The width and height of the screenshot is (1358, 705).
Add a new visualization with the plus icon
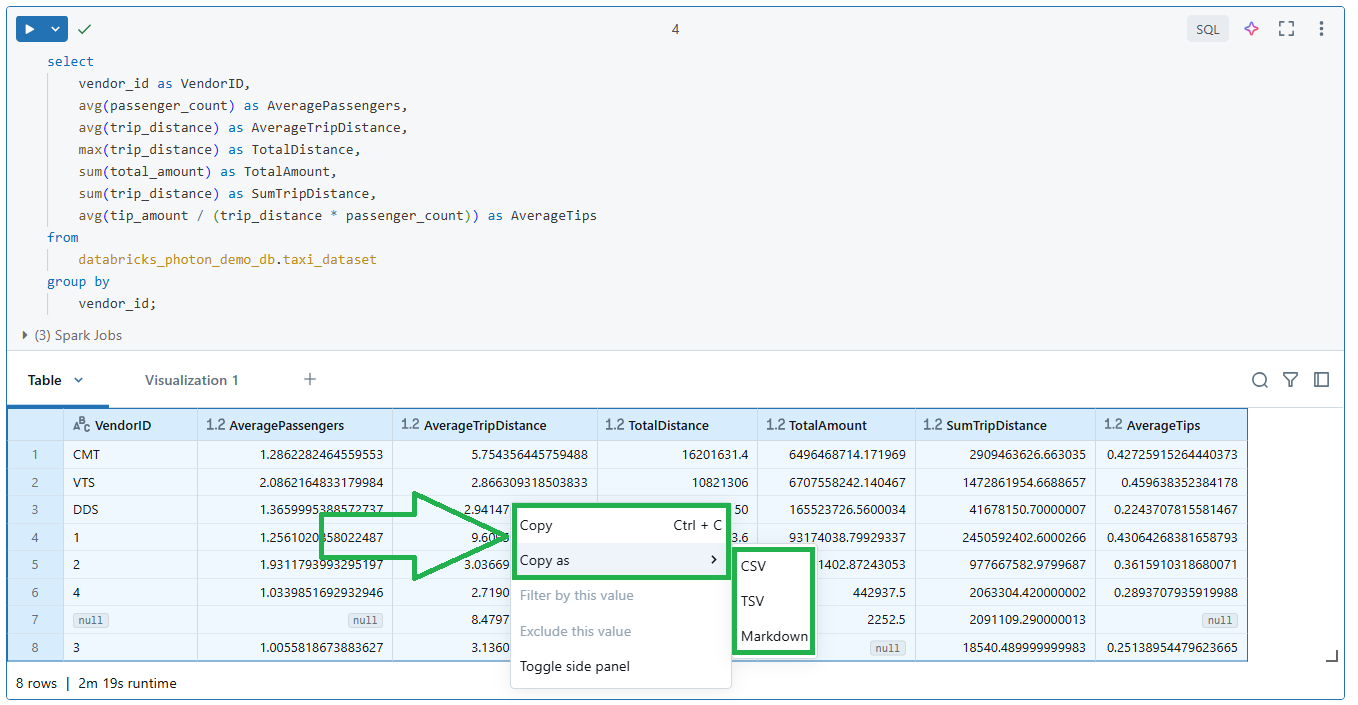point(309,379)
